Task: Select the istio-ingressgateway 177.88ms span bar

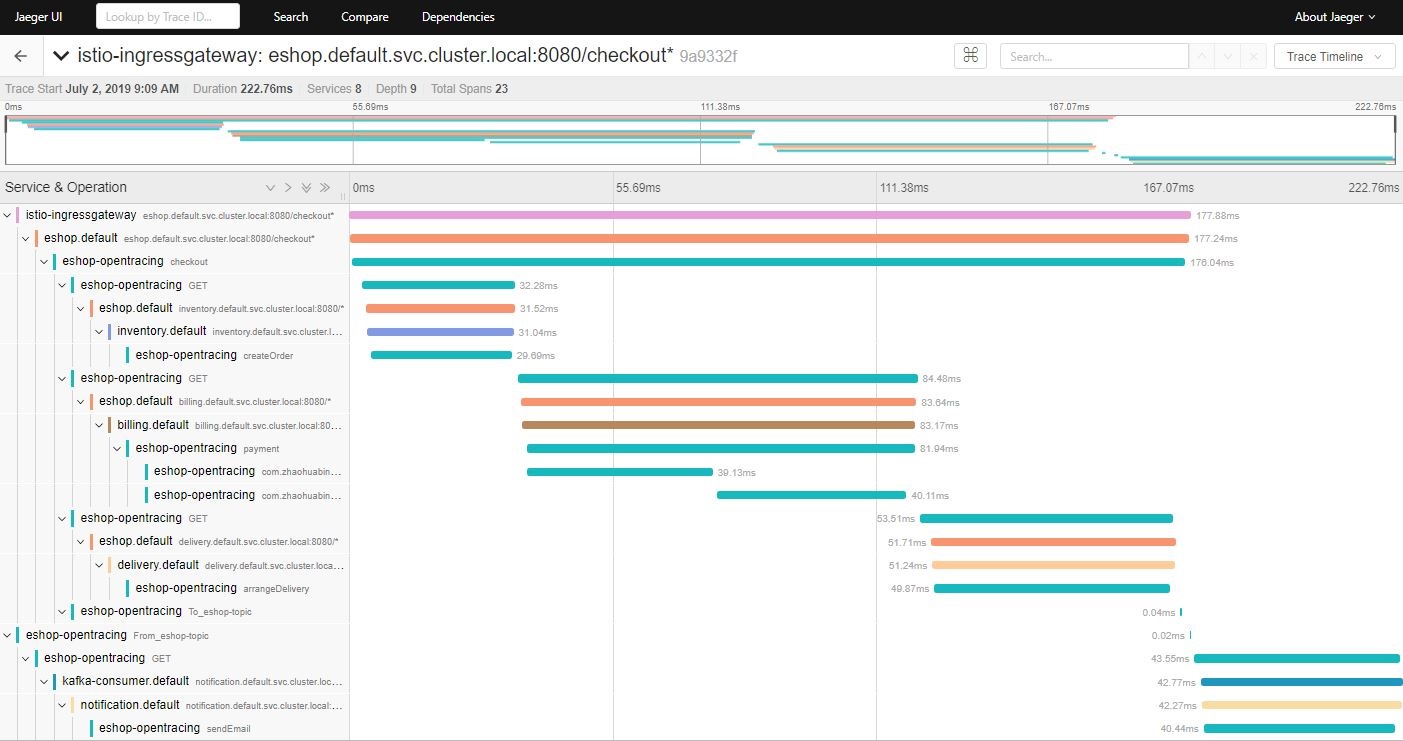Action: 770,215
